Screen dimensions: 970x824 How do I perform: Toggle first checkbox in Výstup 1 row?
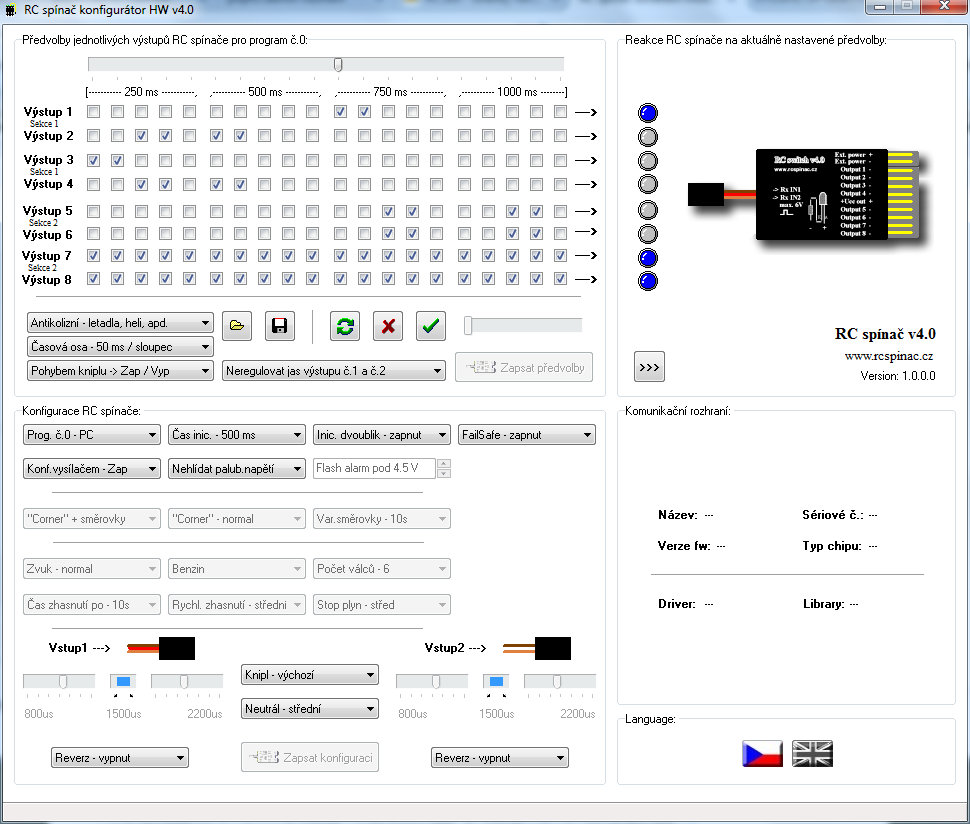point(93,112)
